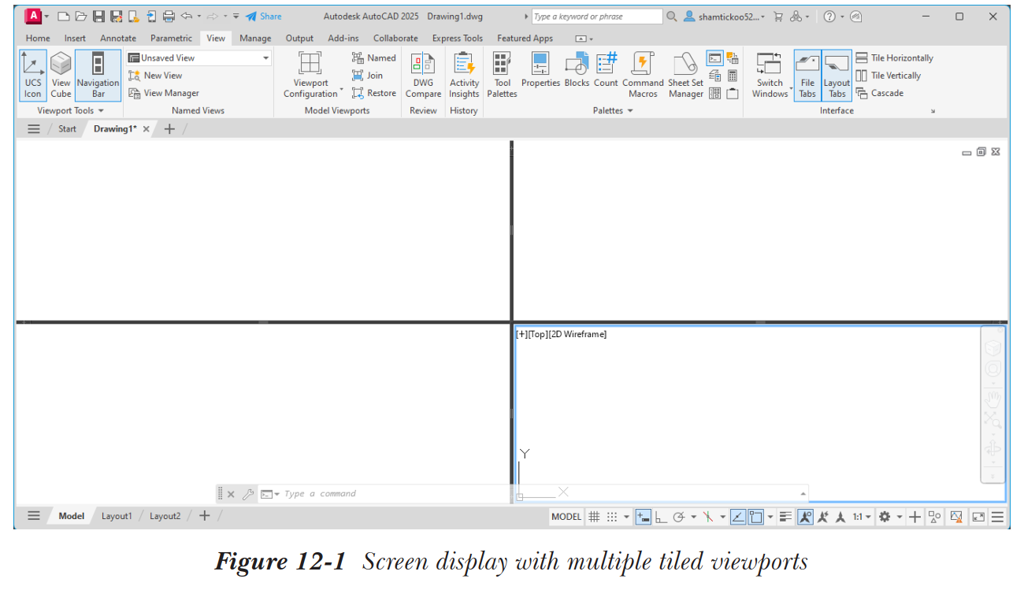Click the Open folder icon
1024x590 pixels.
[81, 16]
